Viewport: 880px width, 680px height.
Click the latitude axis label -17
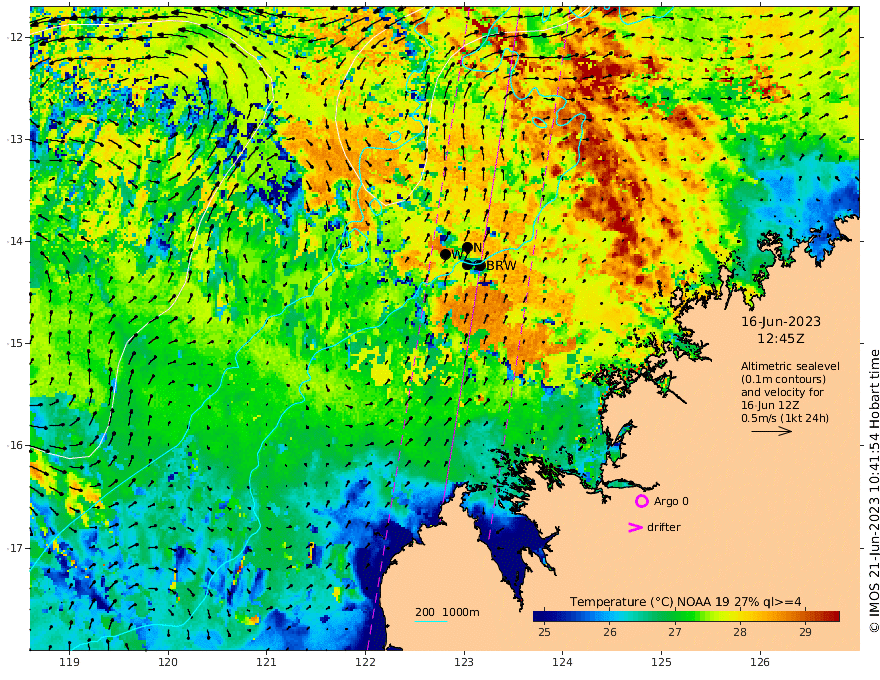point(16,548)
